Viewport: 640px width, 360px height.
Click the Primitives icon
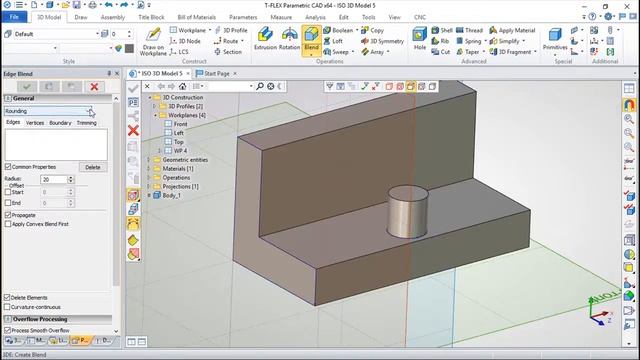(x=555, y=35)
